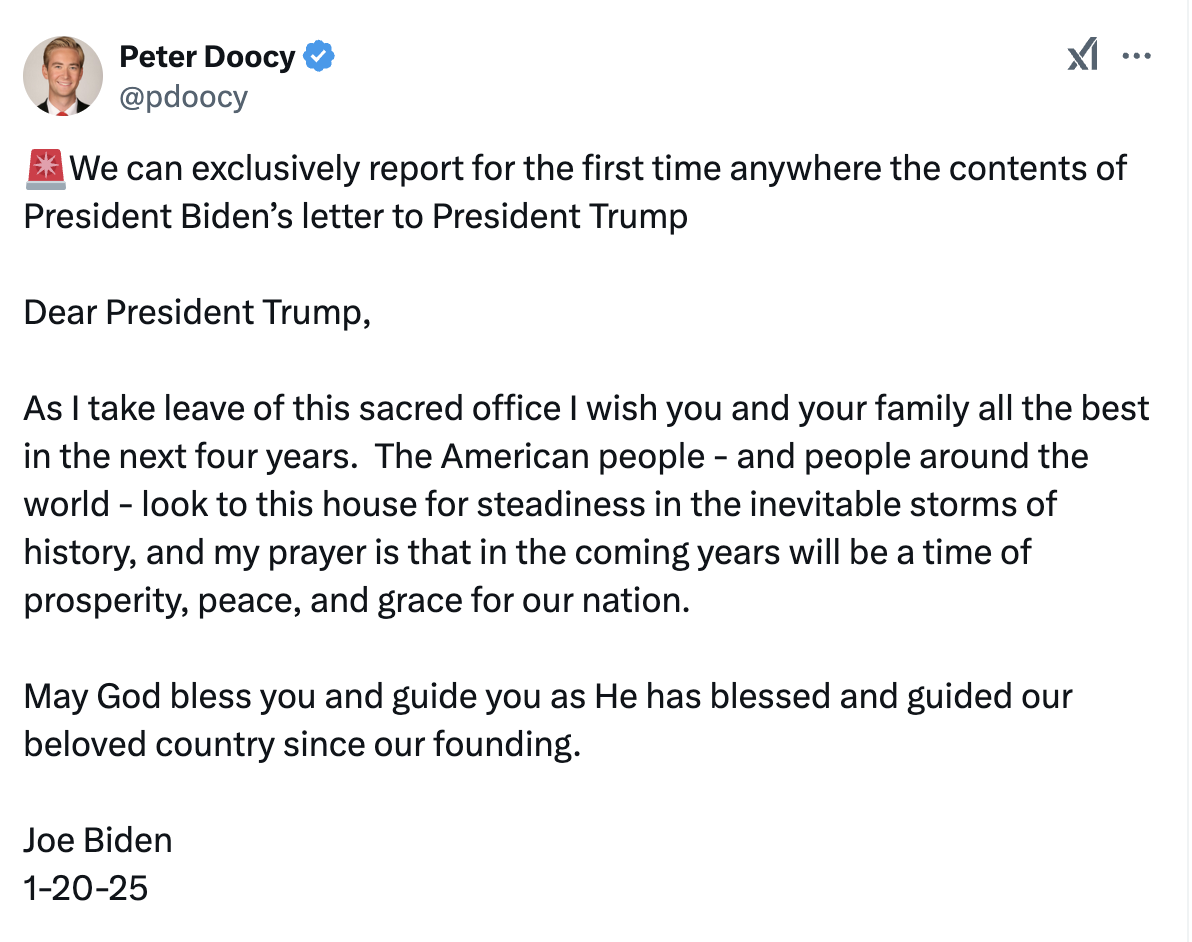Screen dimensions: 1192x942
Task: Click the line starting "history, and my prayer"
Action: [527, 553]
